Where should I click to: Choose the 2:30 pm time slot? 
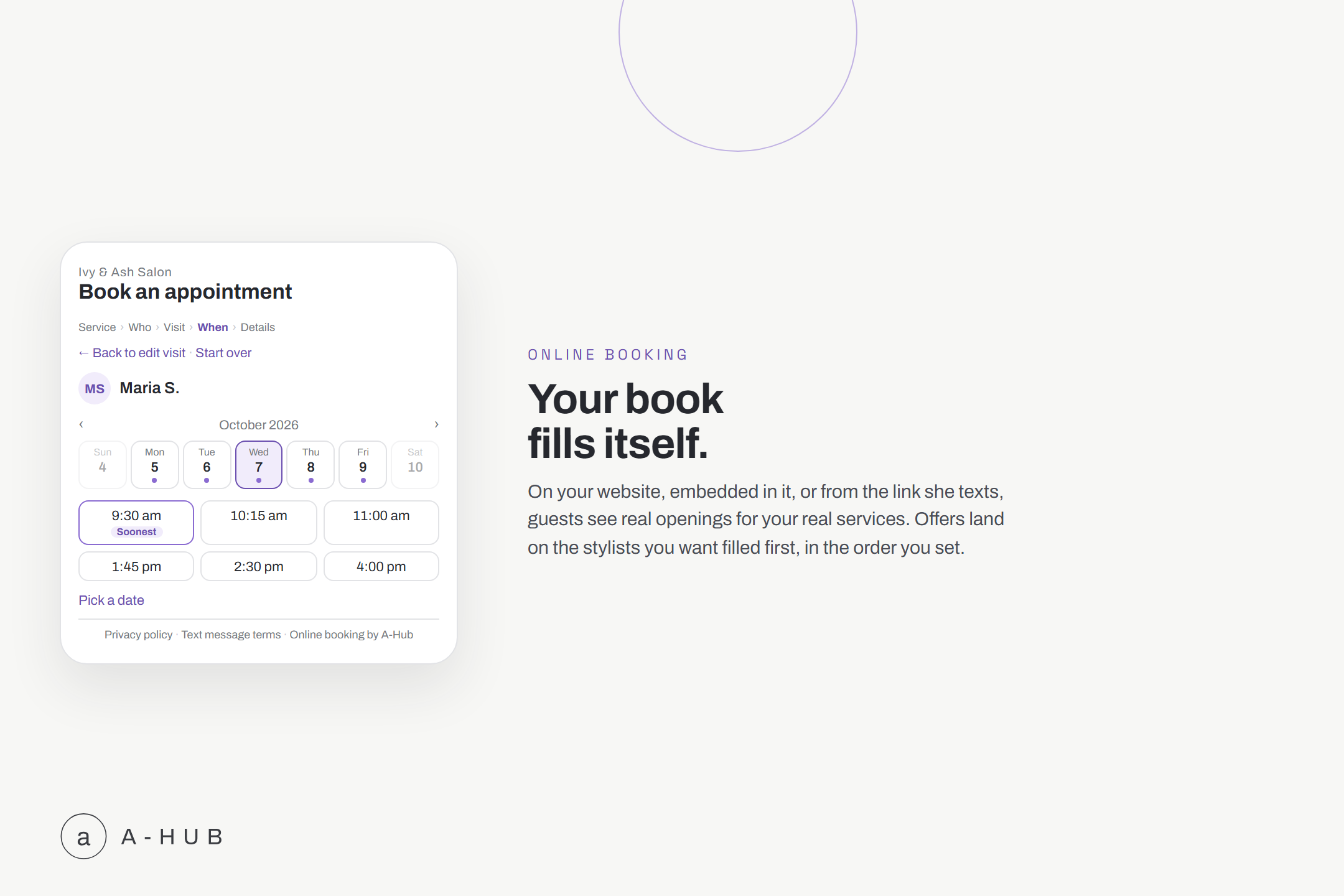tap(259, 566)
